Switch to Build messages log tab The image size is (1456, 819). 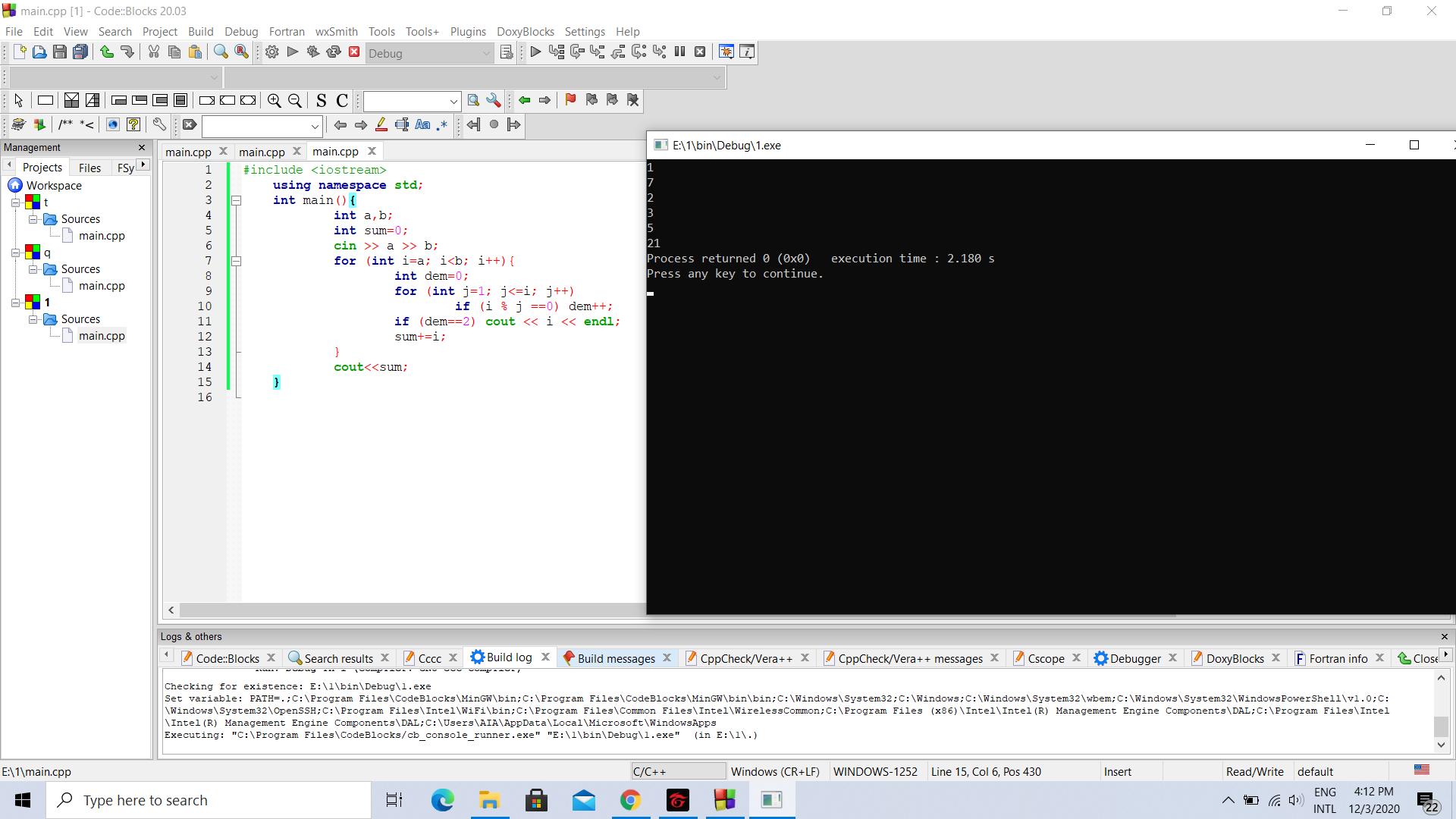pos(615,658)
